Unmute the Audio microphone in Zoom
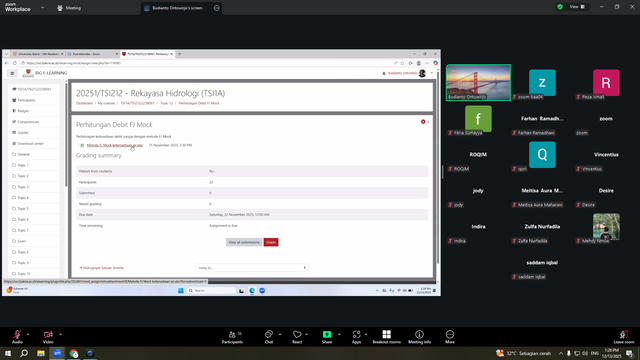This screenshot has height=360, width=640. (17, 337)
